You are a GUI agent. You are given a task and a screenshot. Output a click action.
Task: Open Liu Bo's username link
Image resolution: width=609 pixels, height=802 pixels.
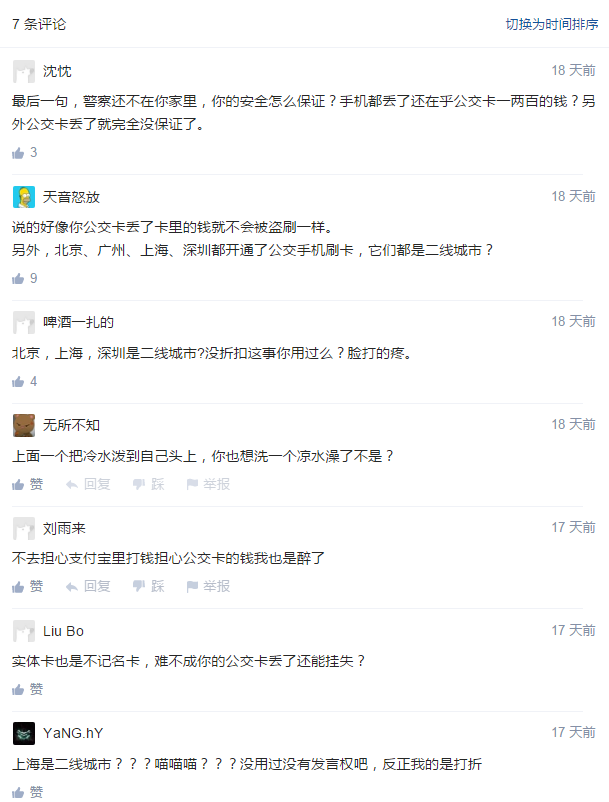tap(63, 631)
